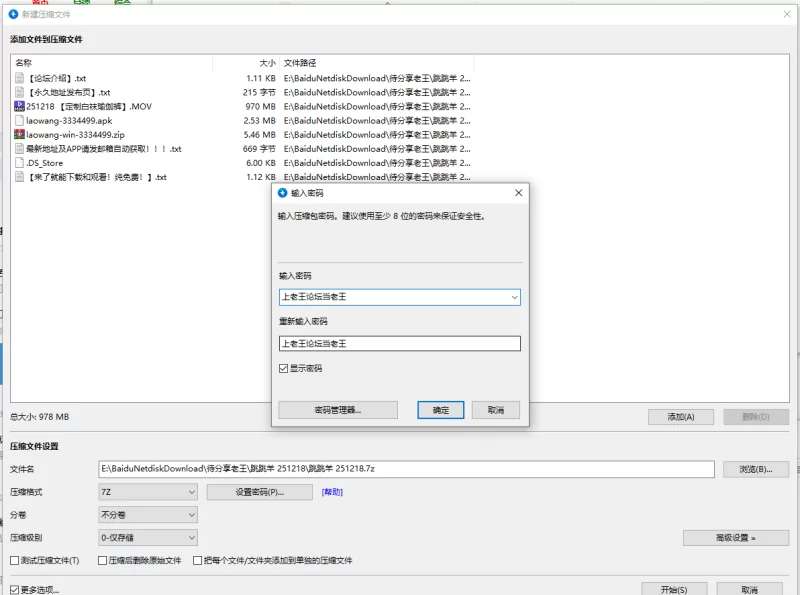Click the app logo in 新建压缩文件 title bar
This screenshot has width=800, height=595.
[13, 14]
